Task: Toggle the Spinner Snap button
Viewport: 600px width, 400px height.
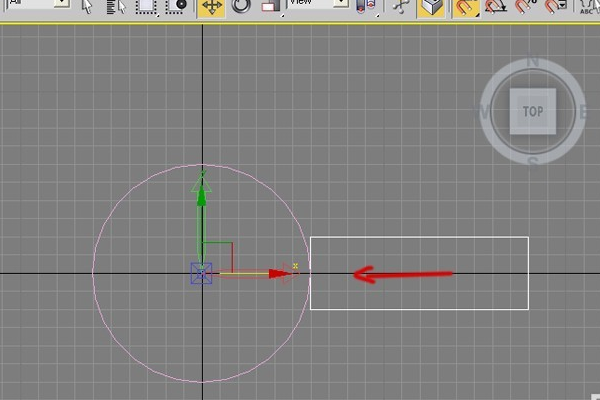Action: click(x=556, y=7)
